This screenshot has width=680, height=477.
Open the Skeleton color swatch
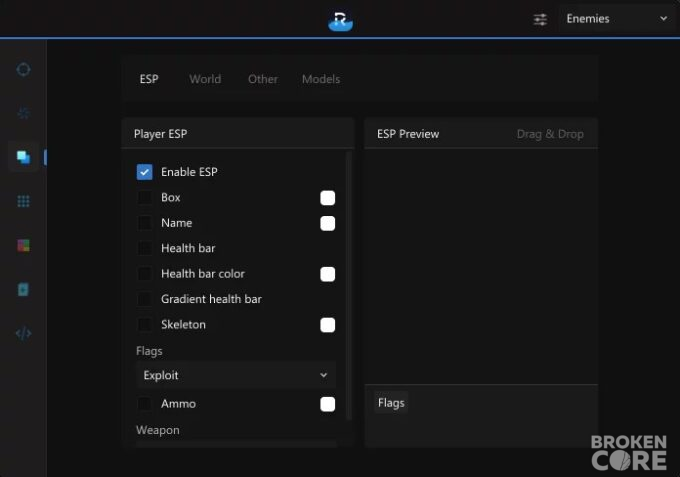pyautogui.click(x=327, y=325)
